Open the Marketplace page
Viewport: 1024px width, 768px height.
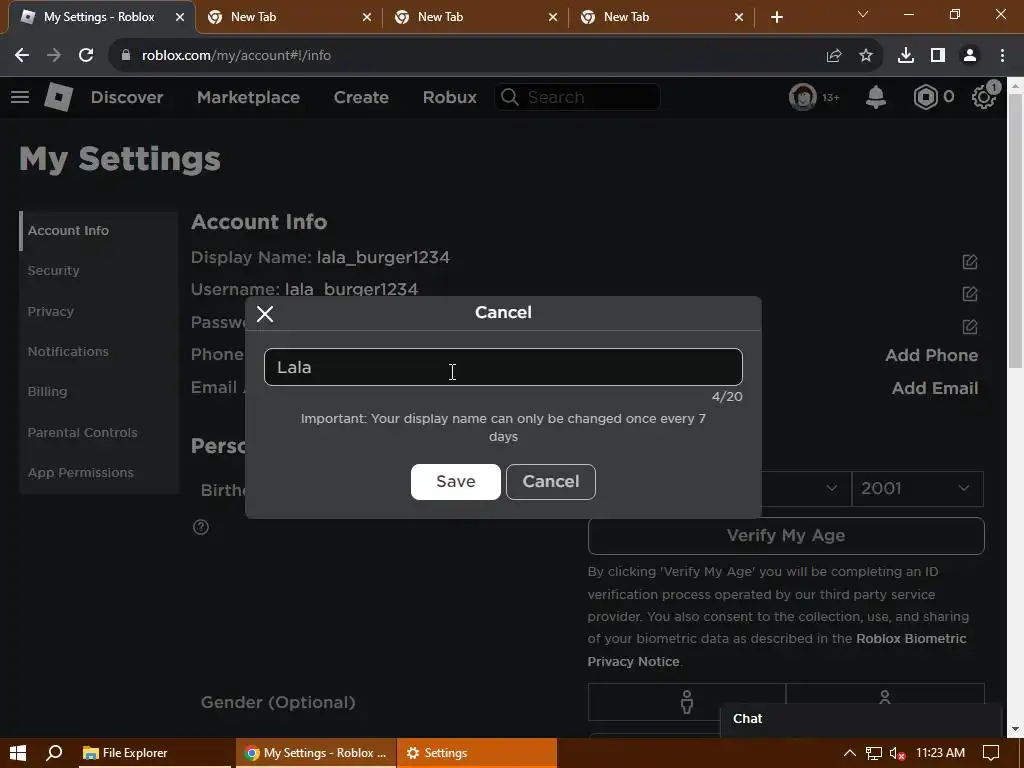click(x=248, y=97)
